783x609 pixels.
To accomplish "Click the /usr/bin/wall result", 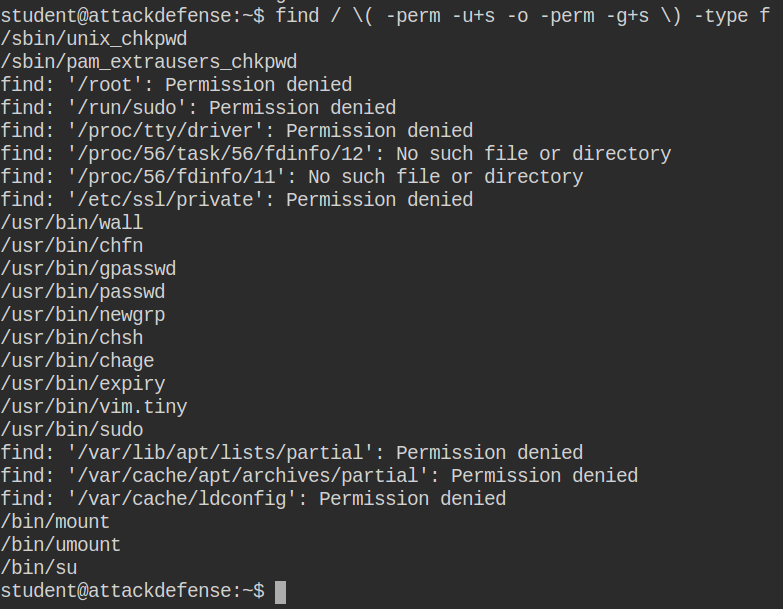I will 72,223.
